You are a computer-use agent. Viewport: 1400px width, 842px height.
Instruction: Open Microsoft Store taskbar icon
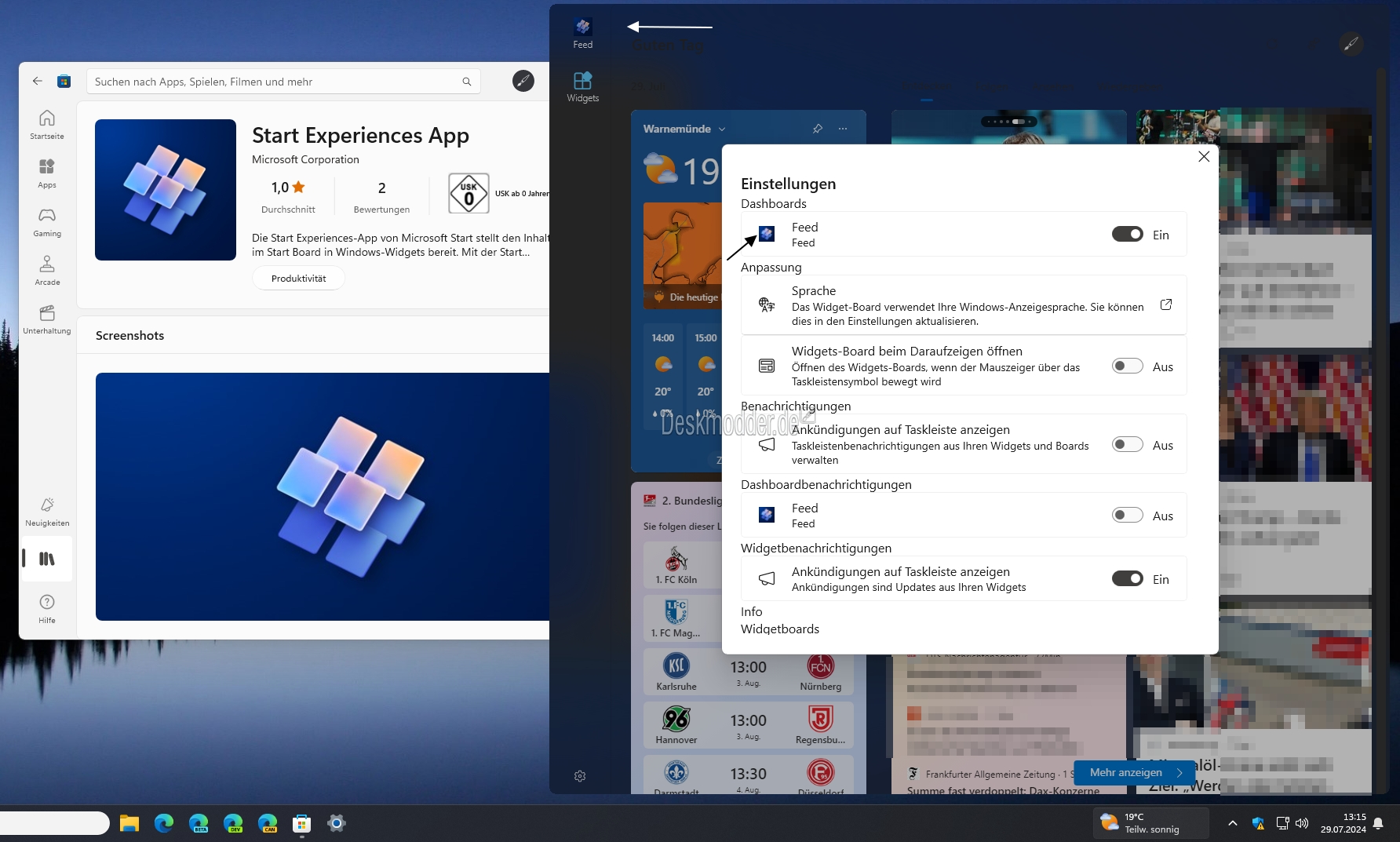pos(302,823)
